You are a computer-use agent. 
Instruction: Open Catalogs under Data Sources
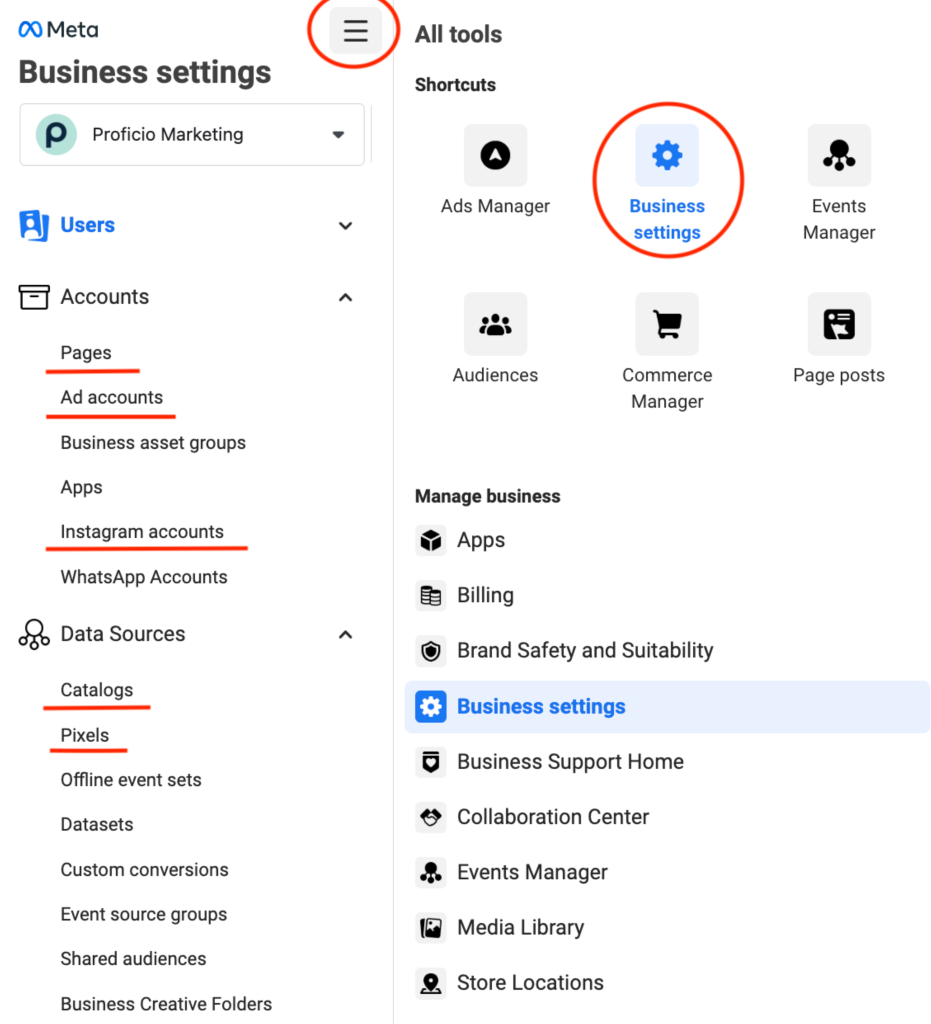96,689
